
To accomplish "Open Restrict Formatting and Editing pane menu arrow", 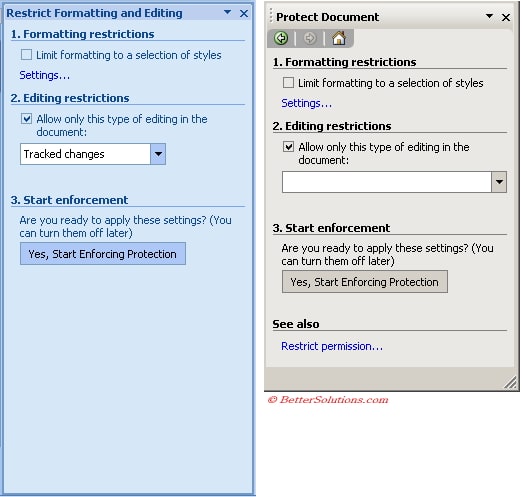I will 227,12.
